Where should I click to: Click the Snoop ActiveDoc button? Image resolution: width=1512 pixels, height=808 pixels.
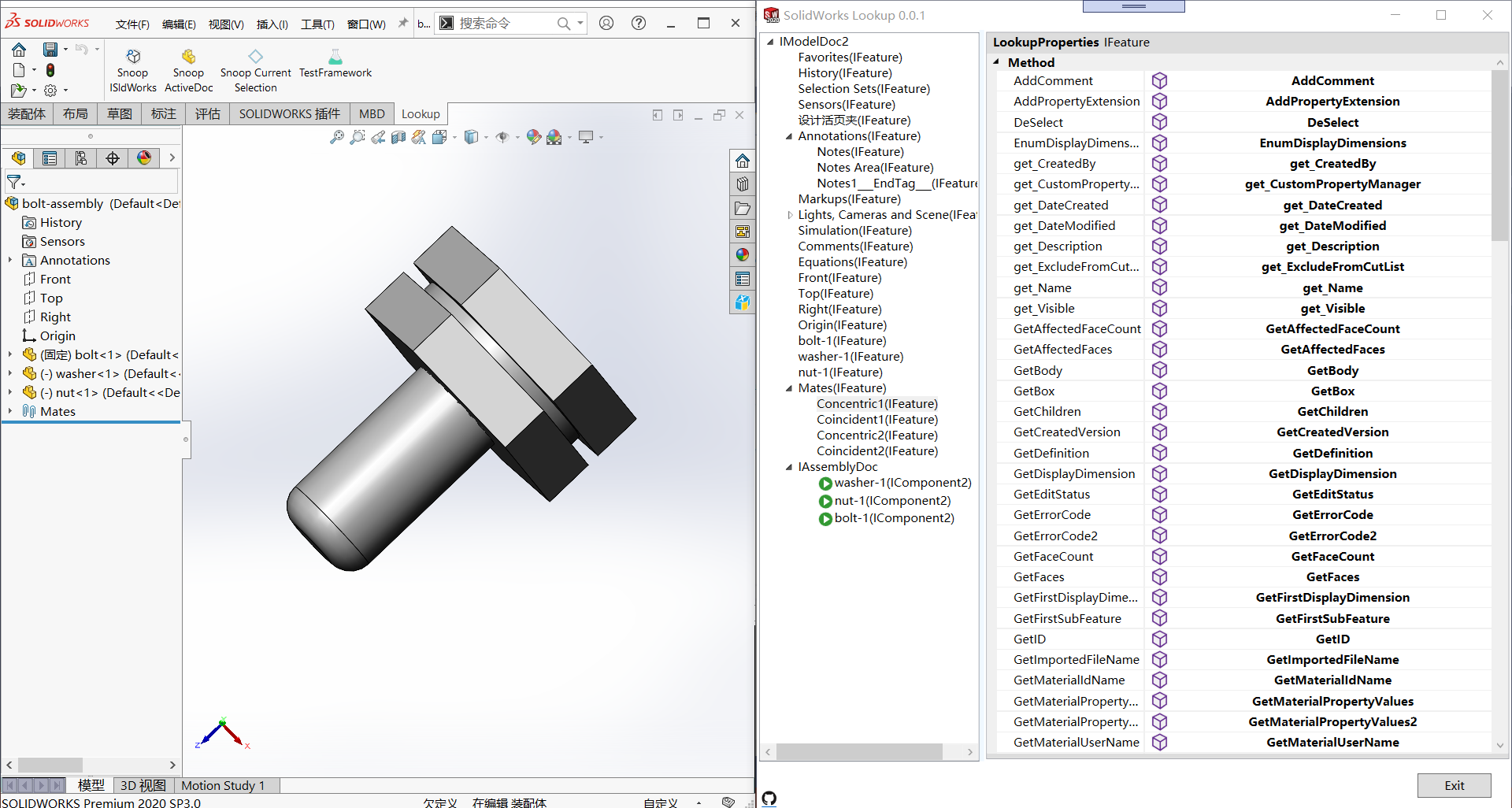click(x=188, y=70)
